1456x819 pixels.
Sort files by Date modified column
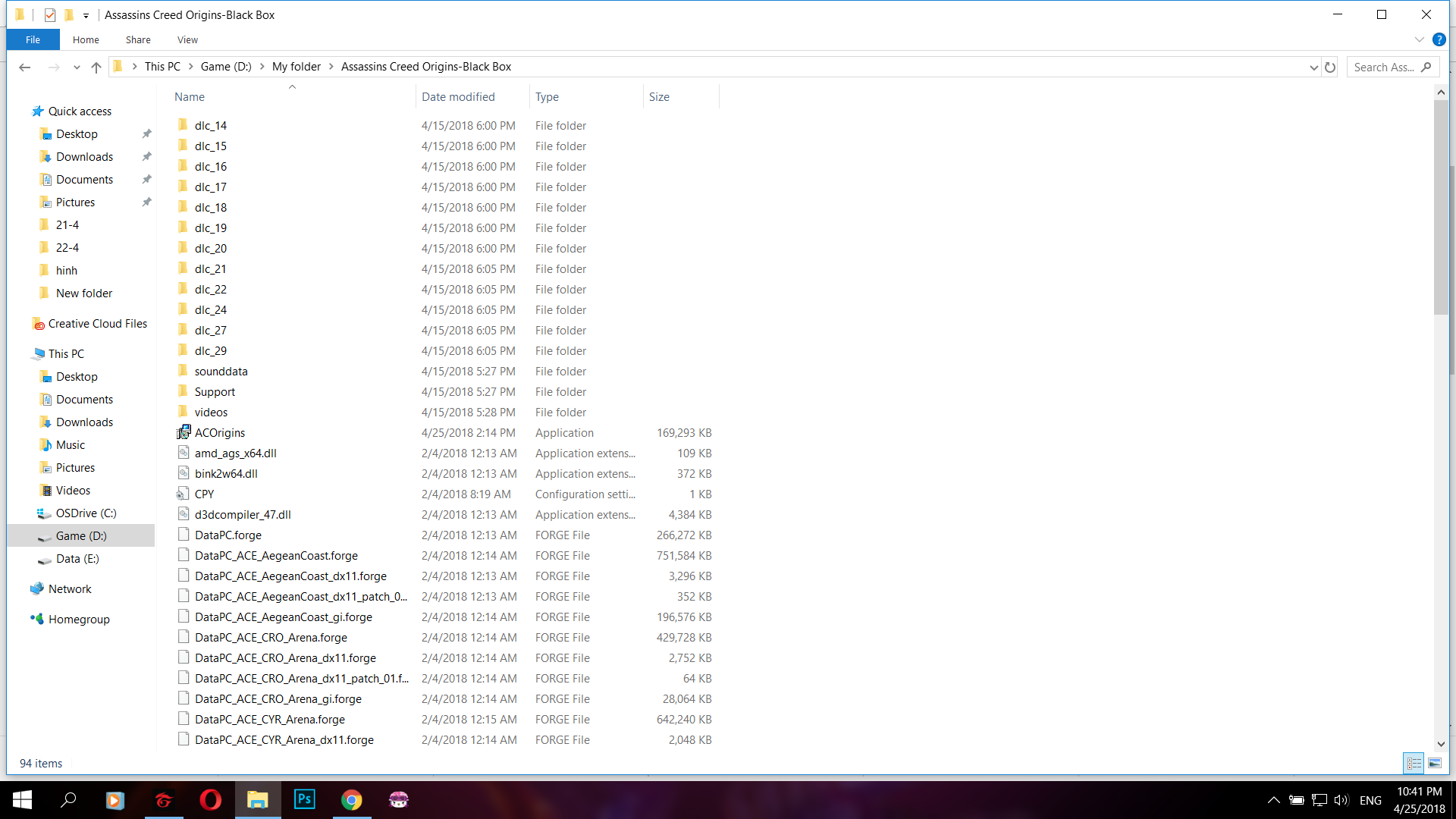point(458,96)
